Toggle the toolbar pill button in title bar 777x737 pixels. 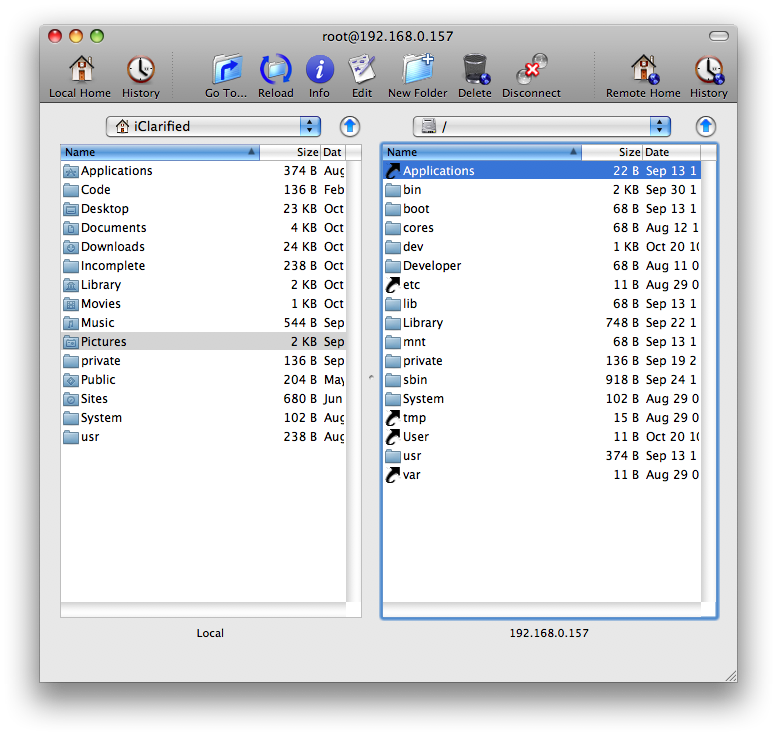pos(718,36)
